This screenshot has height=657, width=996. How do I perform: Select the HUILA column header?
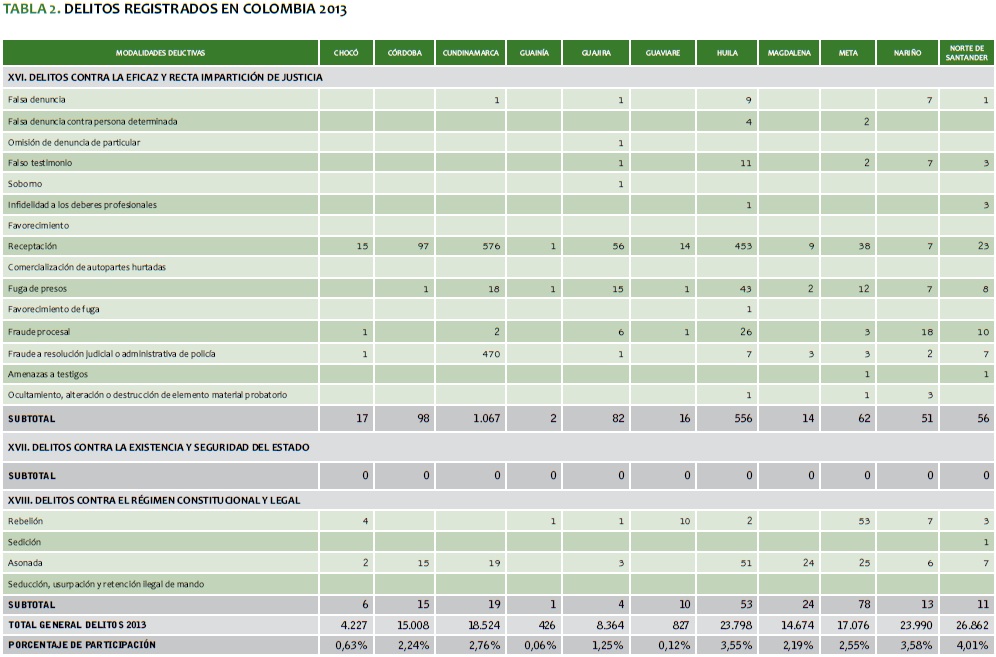click(727, 52)
